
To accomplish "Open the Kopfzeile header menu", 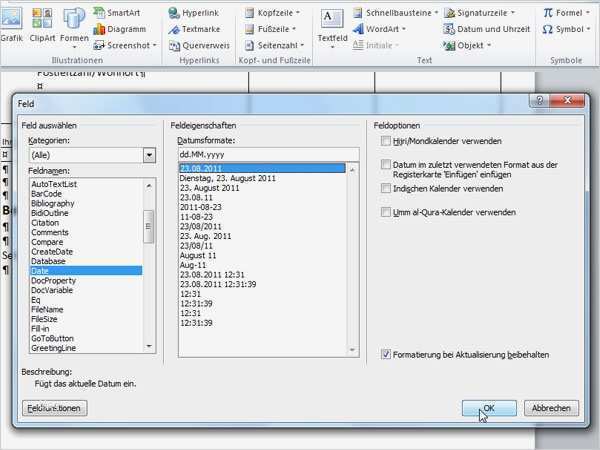I will pos(272,13).
